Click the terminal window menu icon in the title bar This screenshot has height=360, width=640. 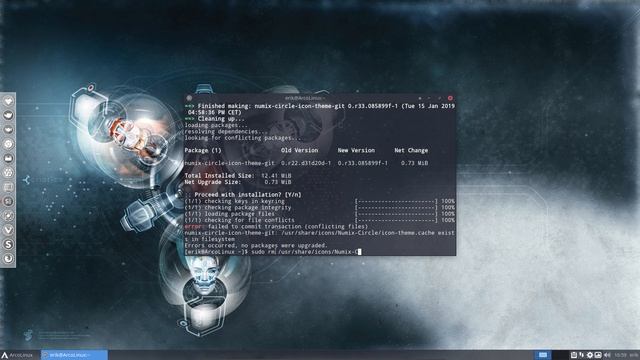coord(189,98)
